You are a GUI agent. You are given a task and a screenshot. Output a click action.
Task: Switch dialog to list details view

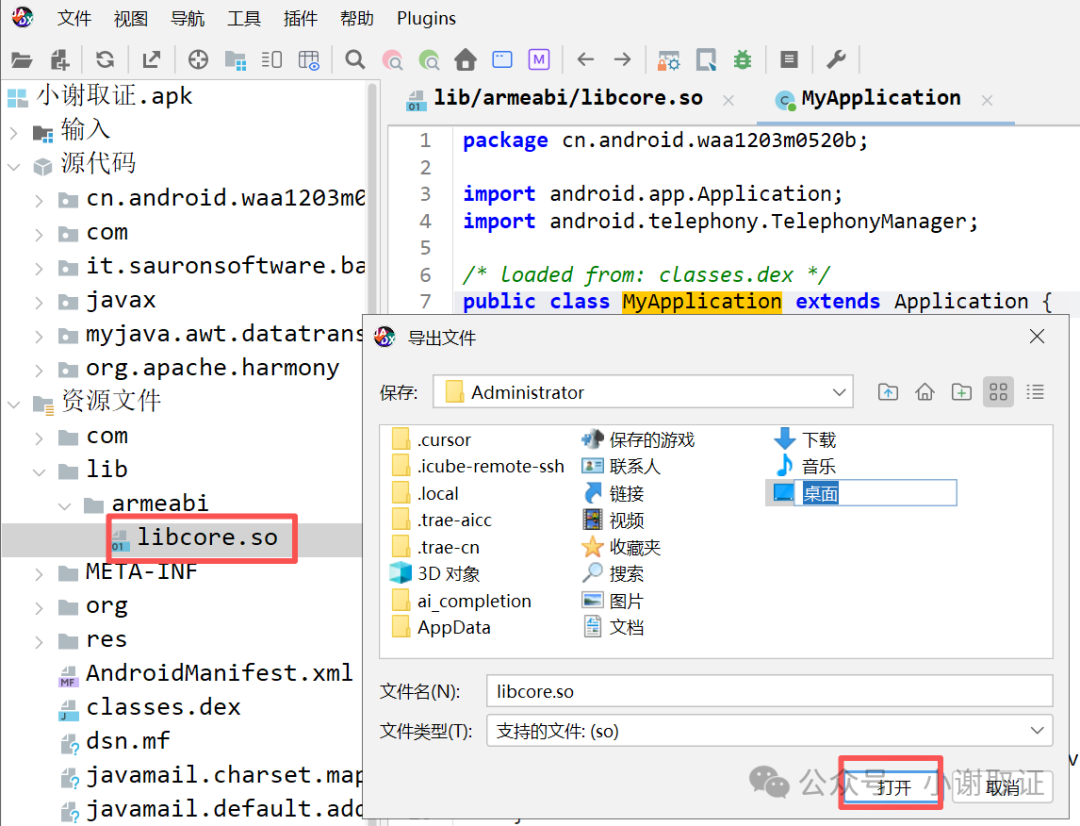[x=1035, y=392]
